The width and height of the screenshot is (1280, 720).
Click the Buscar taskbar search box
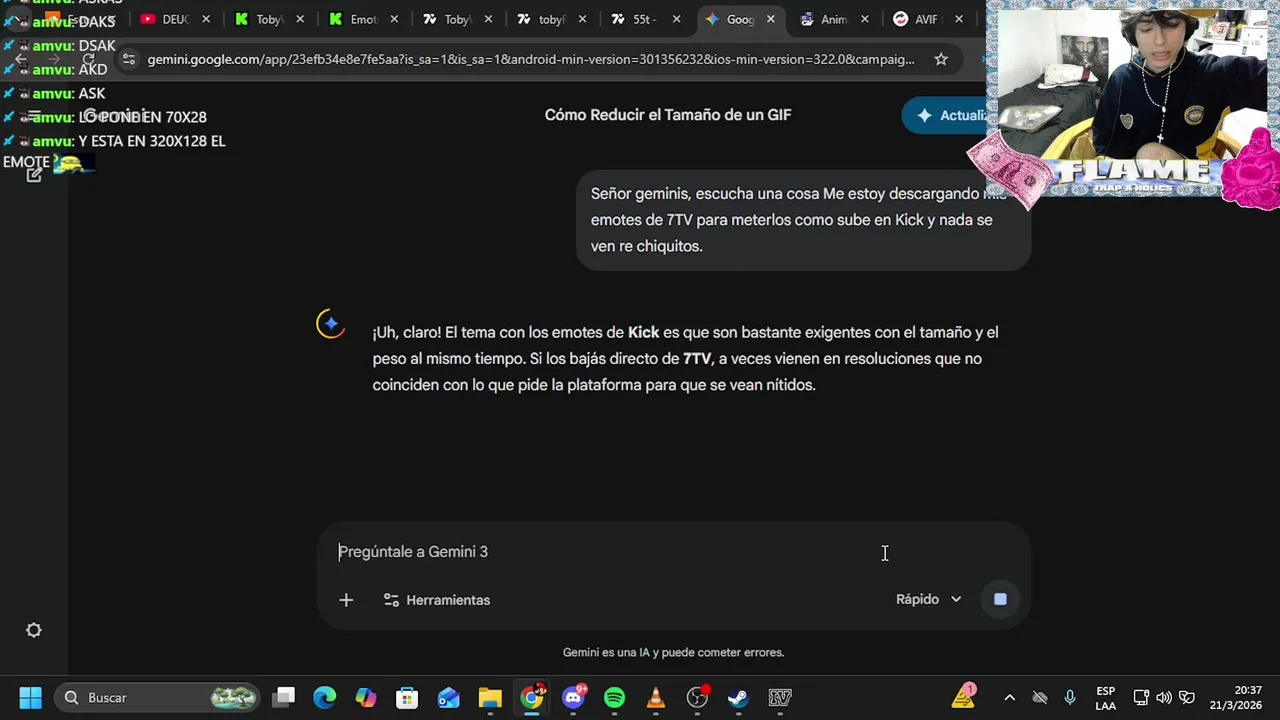point(157,697)
